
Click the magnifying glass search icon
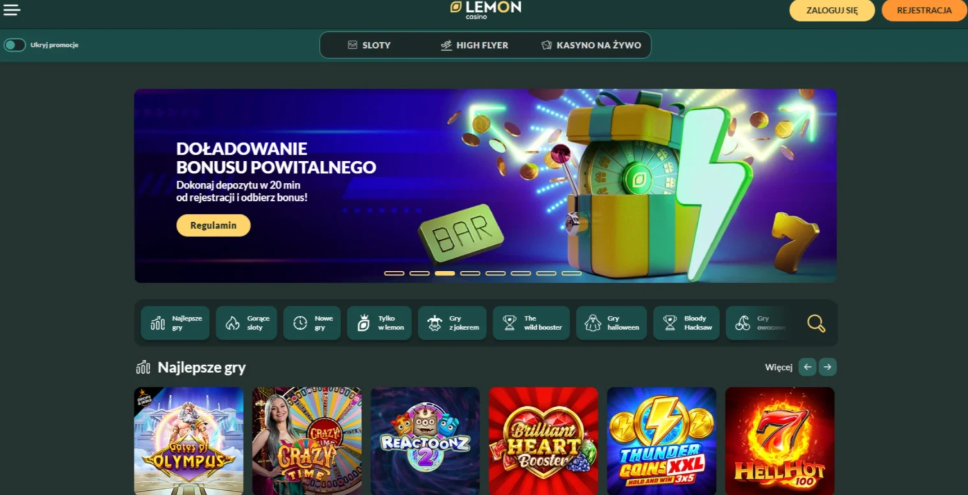point(816,323)
